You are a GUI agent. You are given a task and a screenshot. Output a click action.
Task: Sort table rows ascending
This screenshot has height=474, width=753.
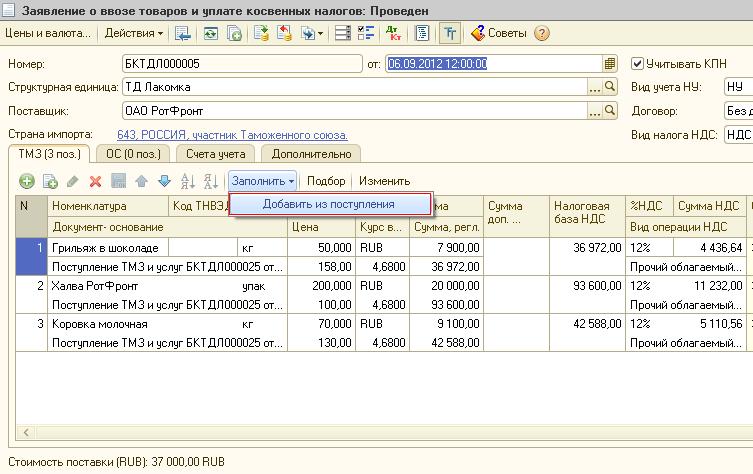pyautogui.click(x=187, y=181)
